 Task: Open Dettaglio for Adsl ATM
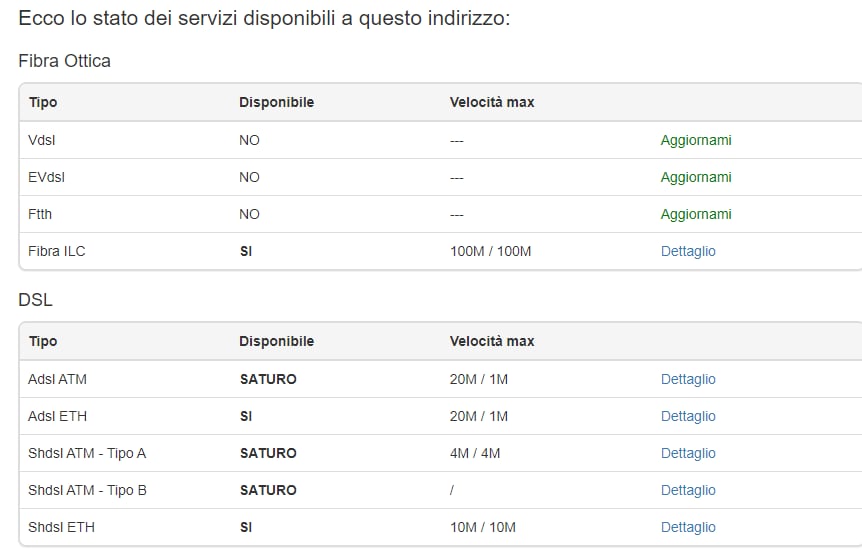(x=688, y=379)
